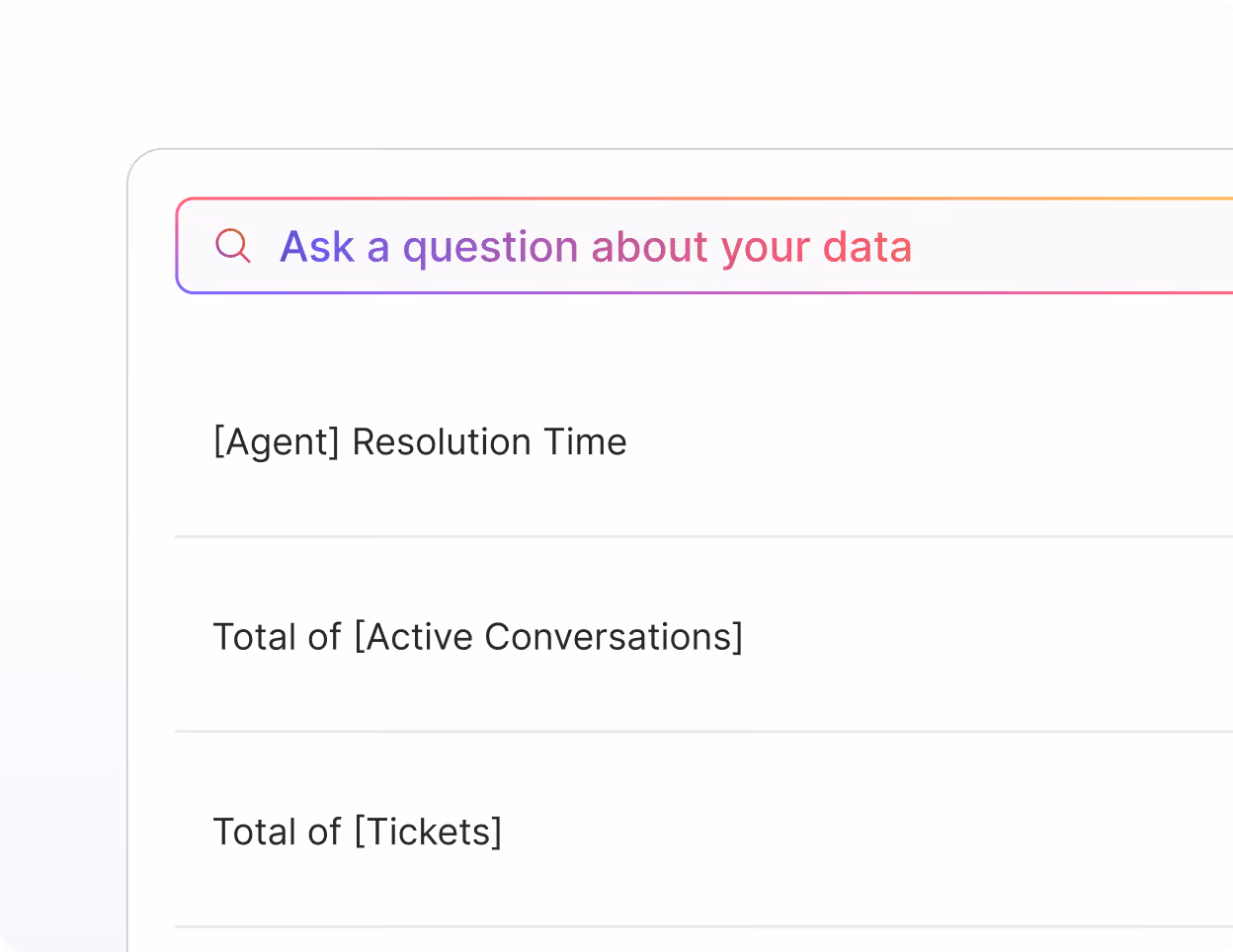Image resolution: width=1233 pixels, height=952 pixels.
Task: Choose 'Total of [Active Conversations]' suggestion
Action: (478, 636)
